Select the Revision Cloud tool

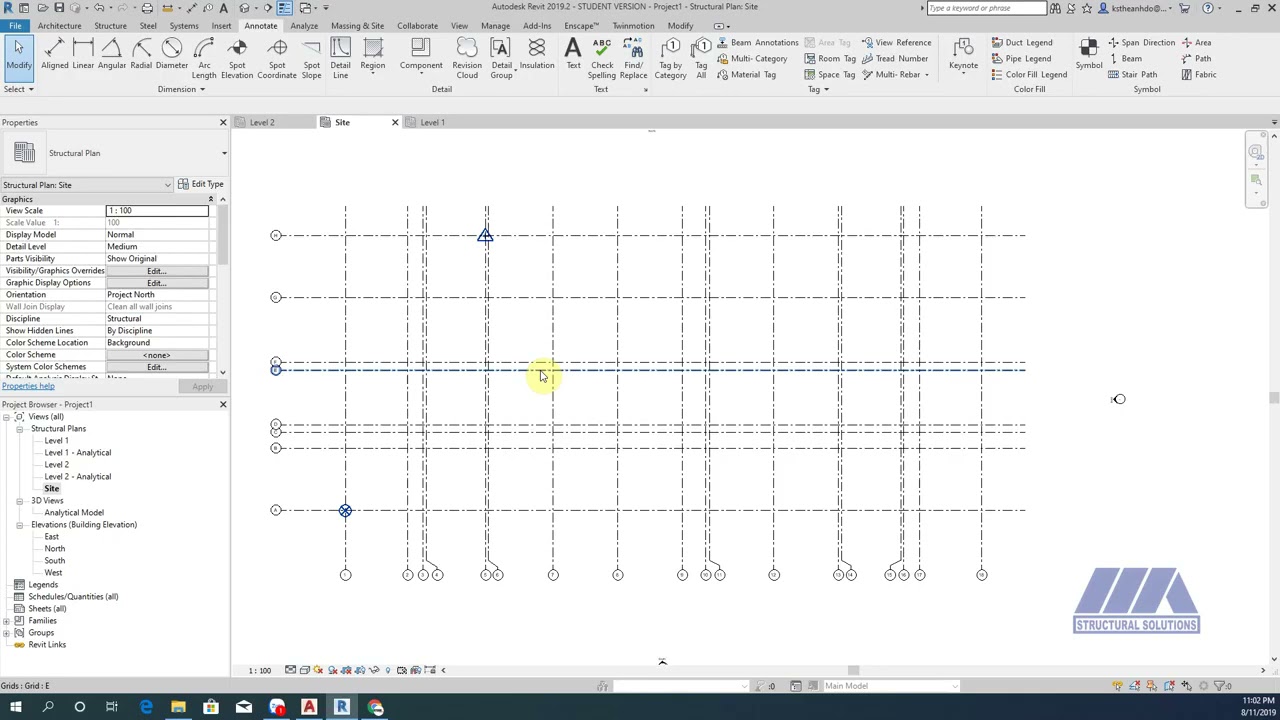(467, 59)
